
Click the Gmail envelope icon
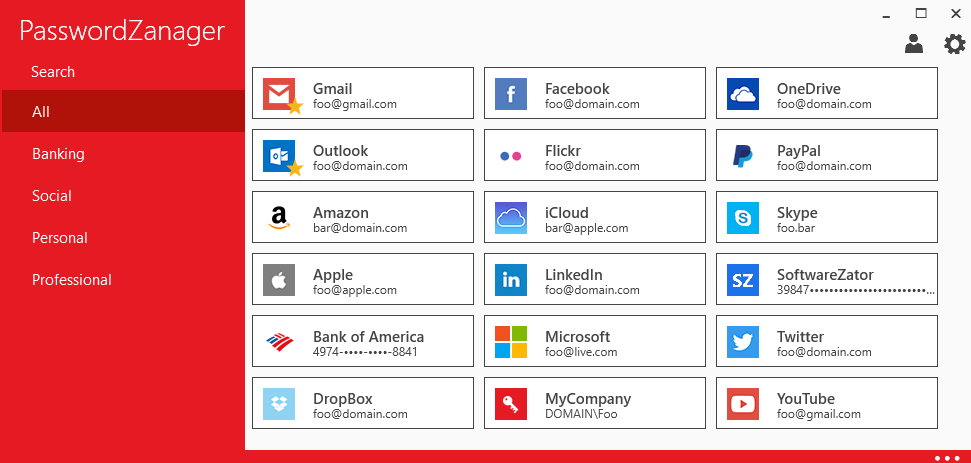[279, 93]
